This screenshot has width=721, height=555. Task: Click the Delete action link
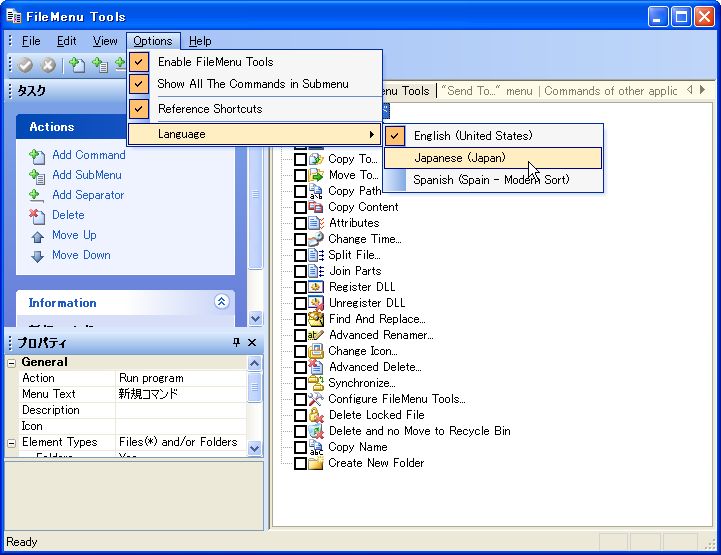click(x=68, y=215)
